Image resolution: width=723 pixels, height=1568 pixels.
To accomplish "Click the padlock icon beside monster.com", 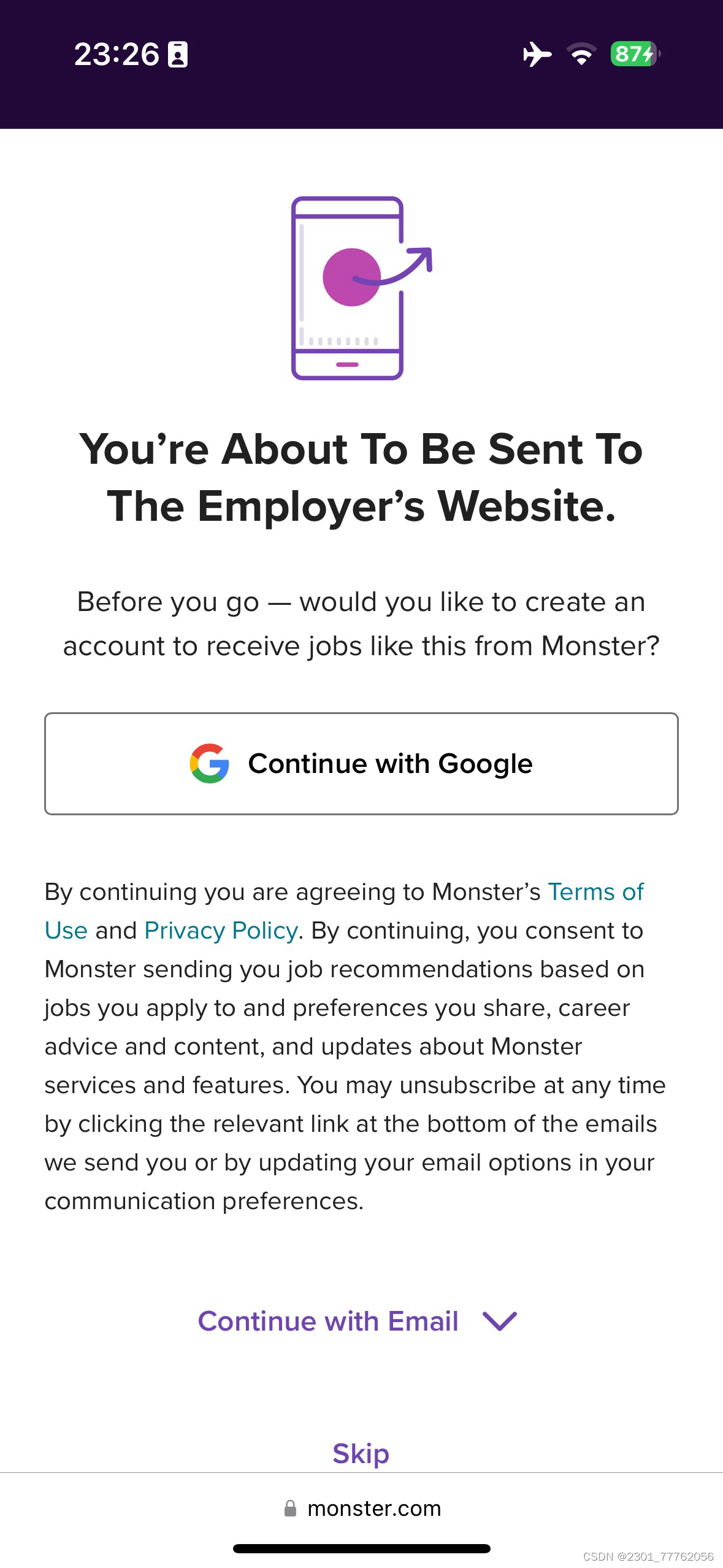I will [290, 1508].
